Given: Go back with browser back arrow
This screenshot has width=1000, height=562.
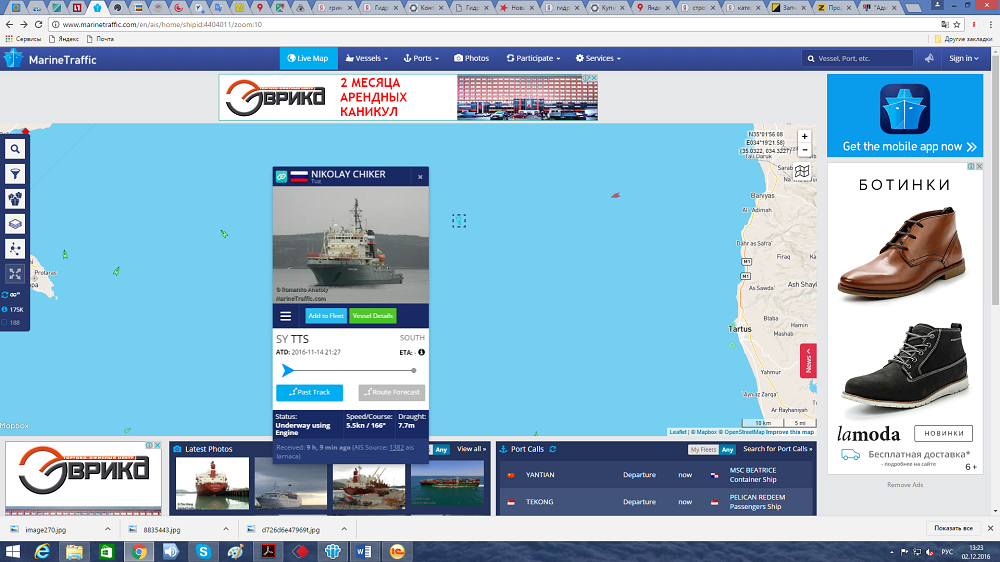Looking at the screenshot, I should 9,24.
